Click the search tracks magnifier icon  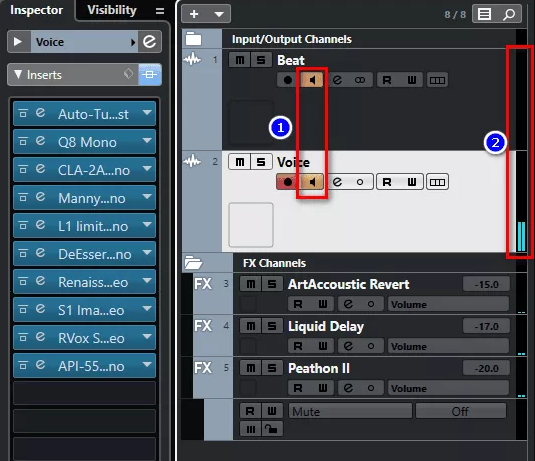click(509, 14)
